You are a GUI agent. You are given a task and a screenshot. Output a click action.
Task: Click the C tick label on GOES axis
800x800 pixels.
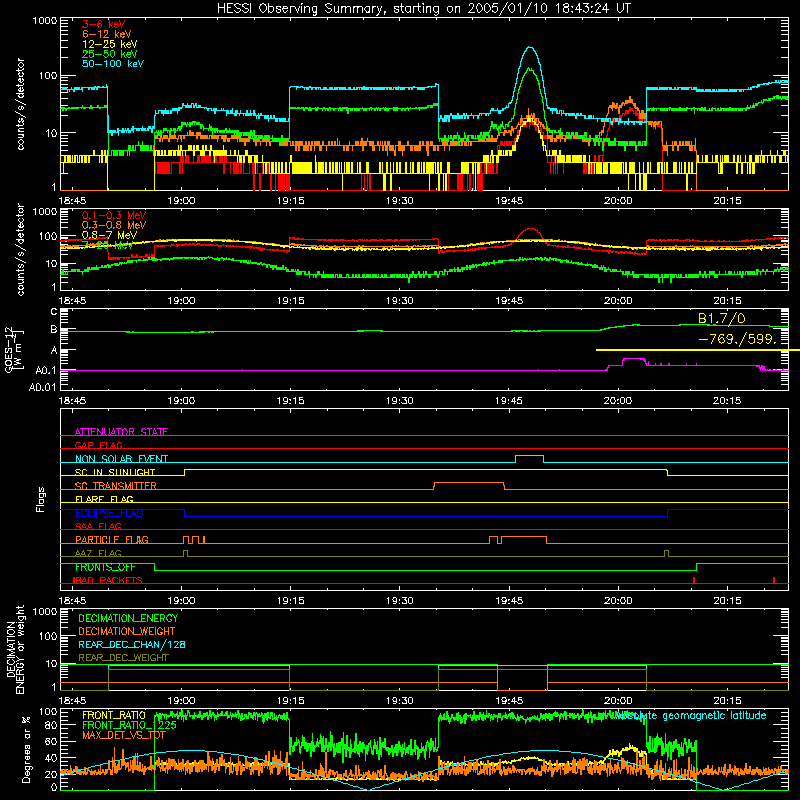54,312
